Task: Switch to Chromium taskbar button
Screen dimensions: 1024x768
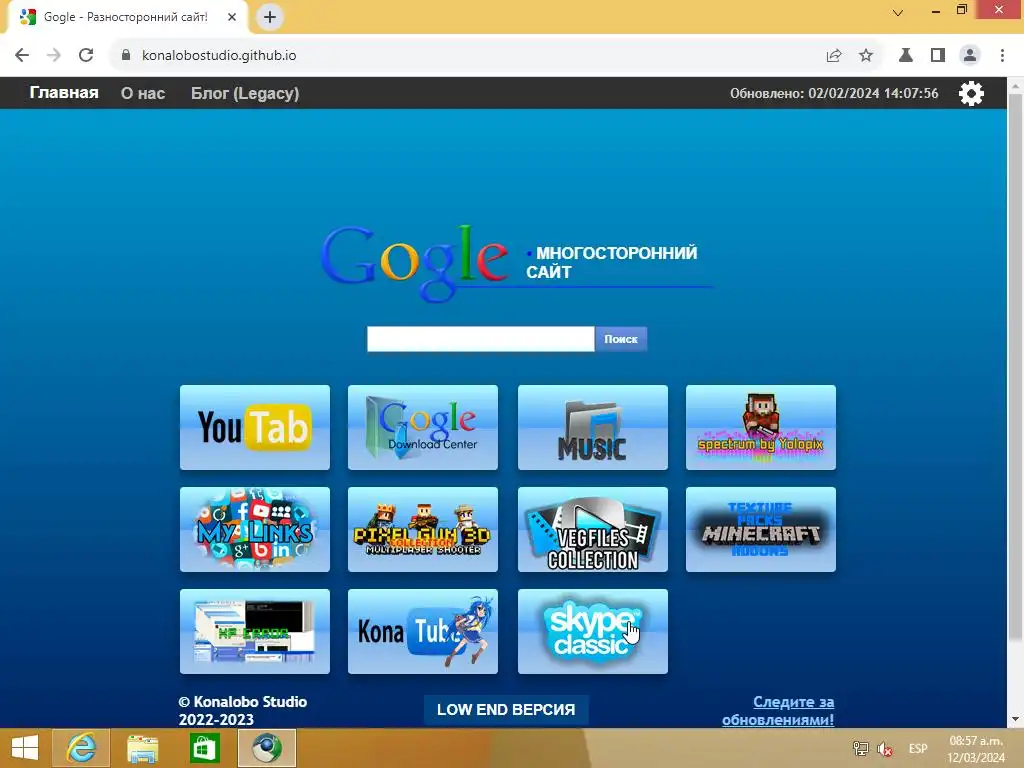Action: [x=266, y=748]
